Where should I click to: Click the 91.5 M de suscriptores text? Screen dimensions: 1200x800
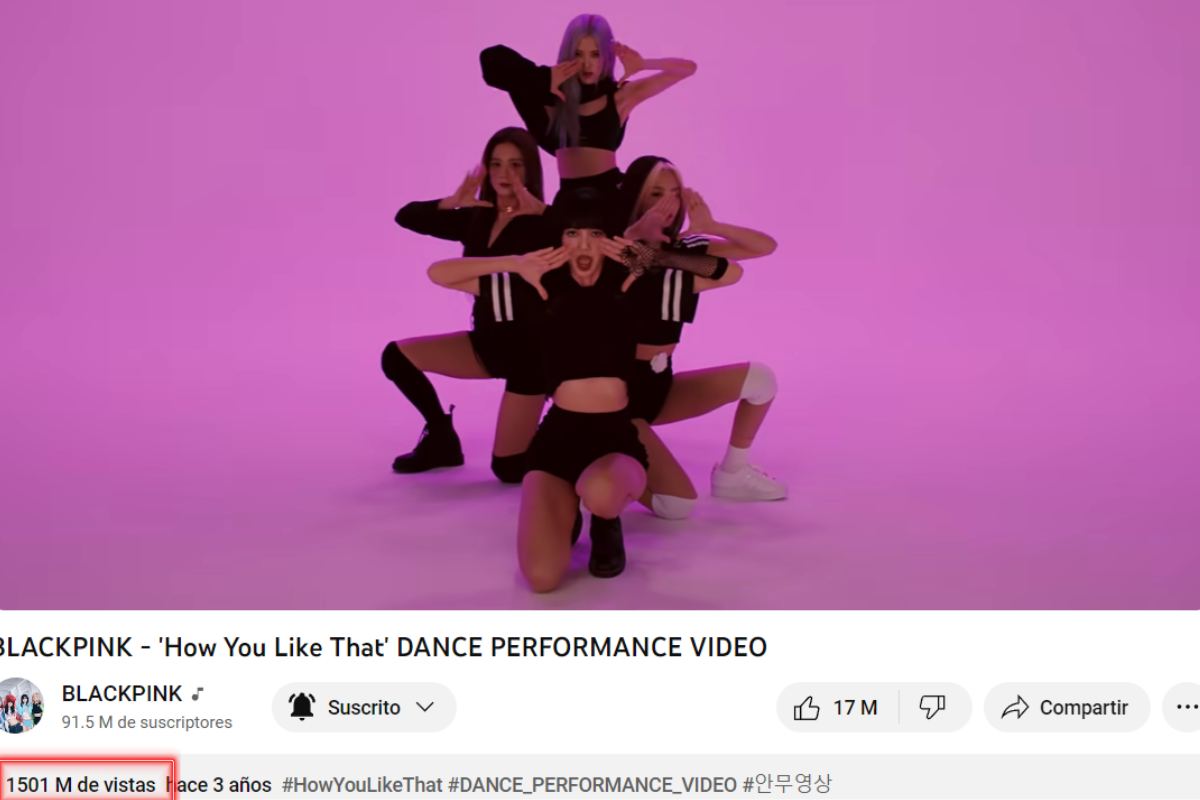[x=147, y=722]
